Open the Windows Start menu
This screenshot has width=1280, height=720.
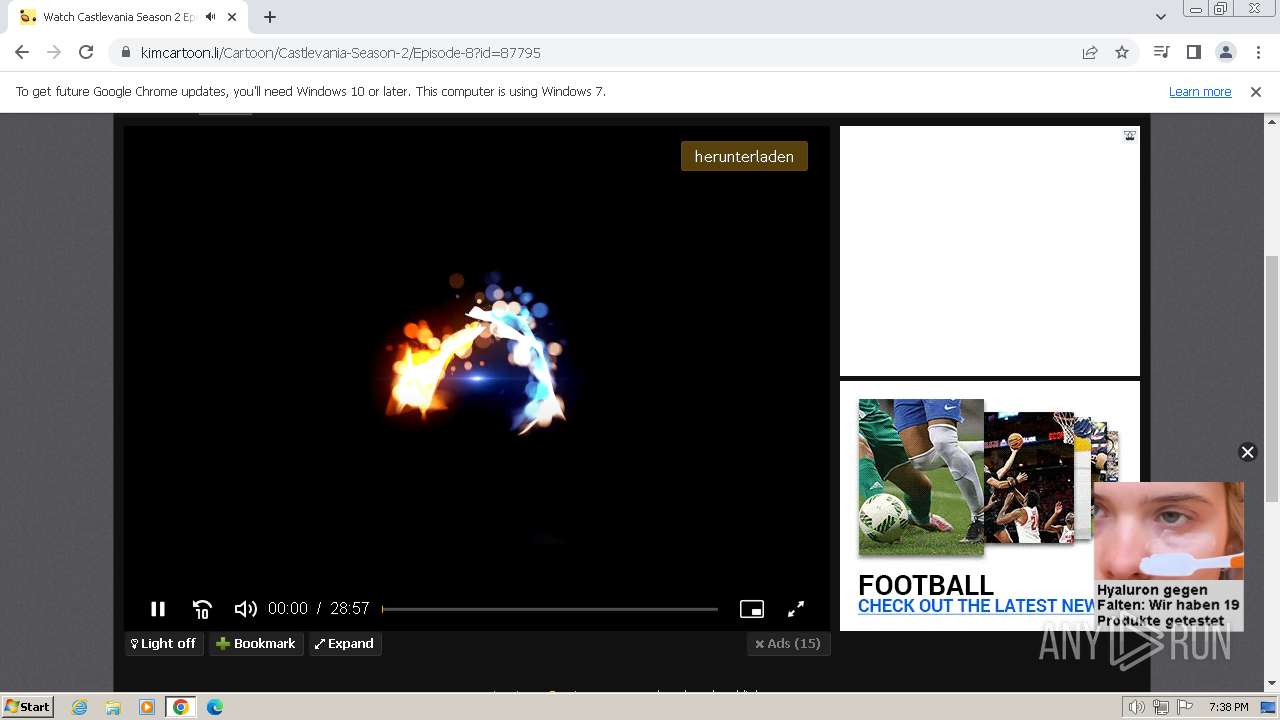pyautogui.click(x=28, y=707)
